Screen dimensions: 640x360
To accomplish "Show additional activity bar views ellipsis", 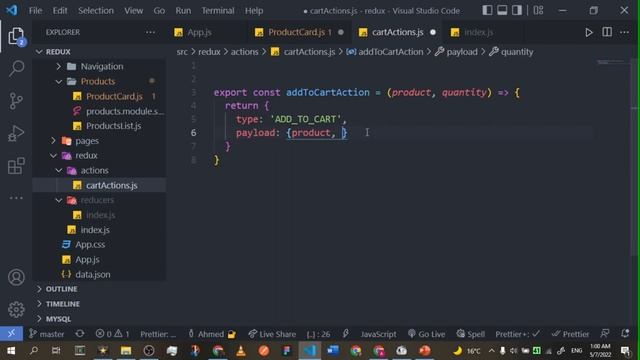I will point(16,198).
